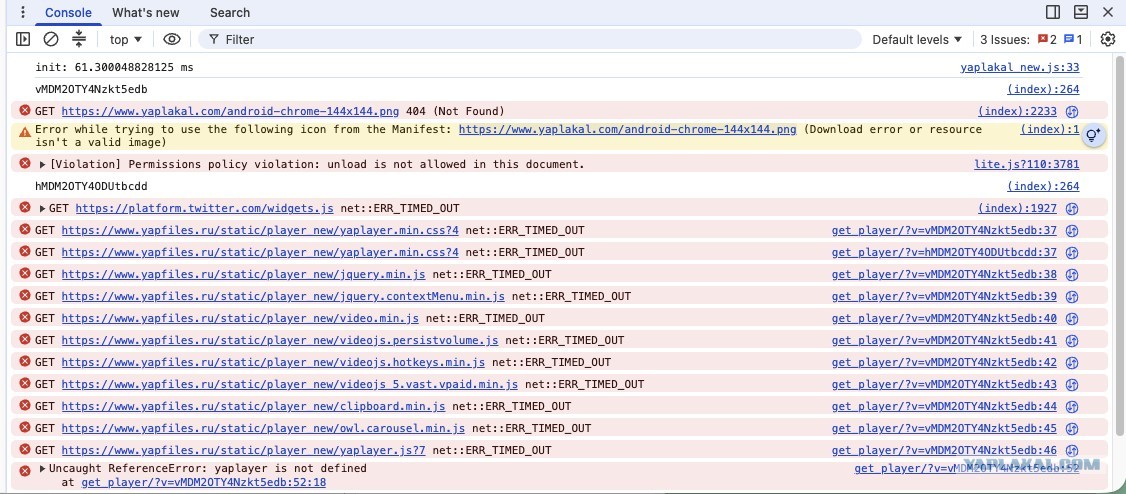The width and height of the screenshot is (1126, 494).
Task: Open source link (index):2233
Action: click(x=1018, y=111)
